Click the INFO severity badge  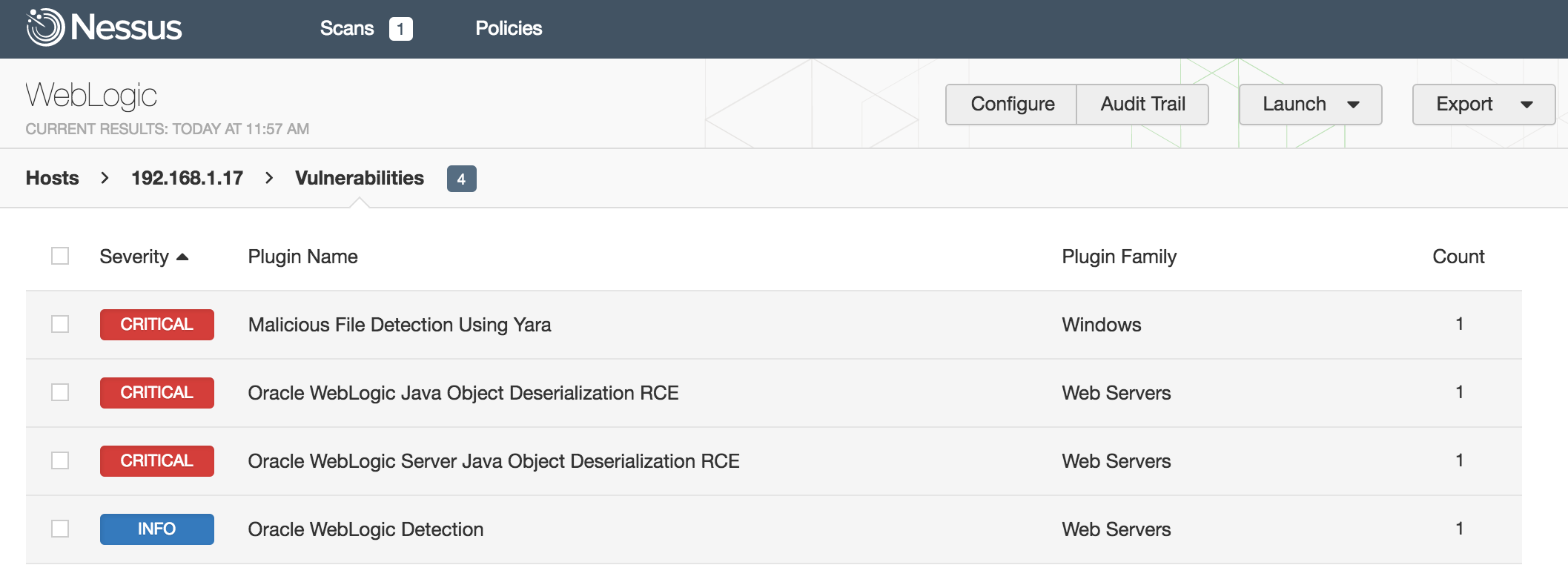coord(157,529)
